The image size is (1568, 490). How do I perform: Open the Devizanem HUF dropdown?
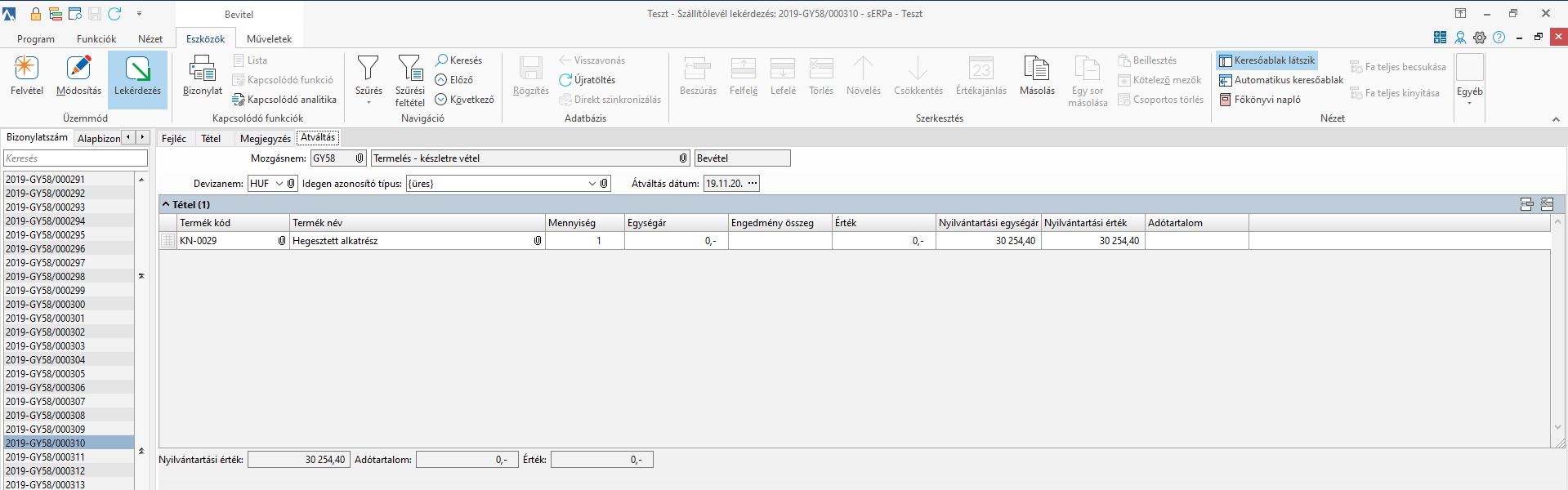[x=279, y=184]
